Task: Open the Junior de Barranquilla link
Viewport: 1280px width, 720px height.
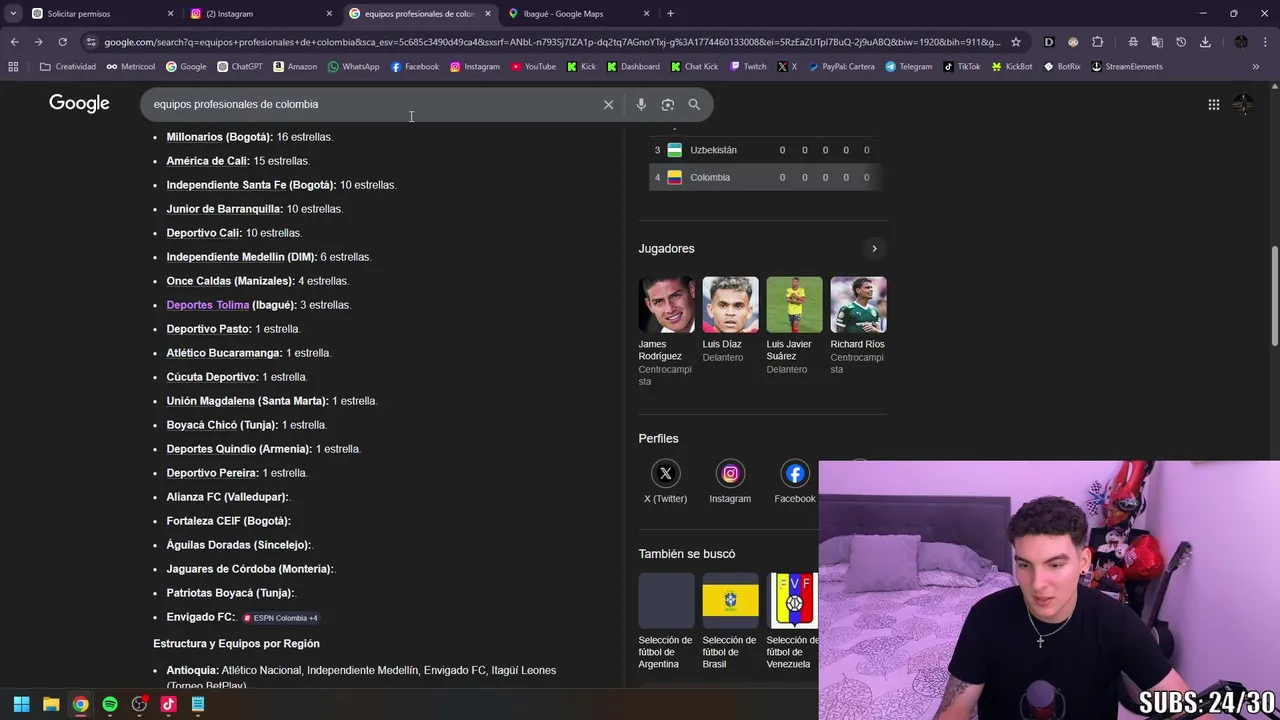Action: tap(223, 209)
